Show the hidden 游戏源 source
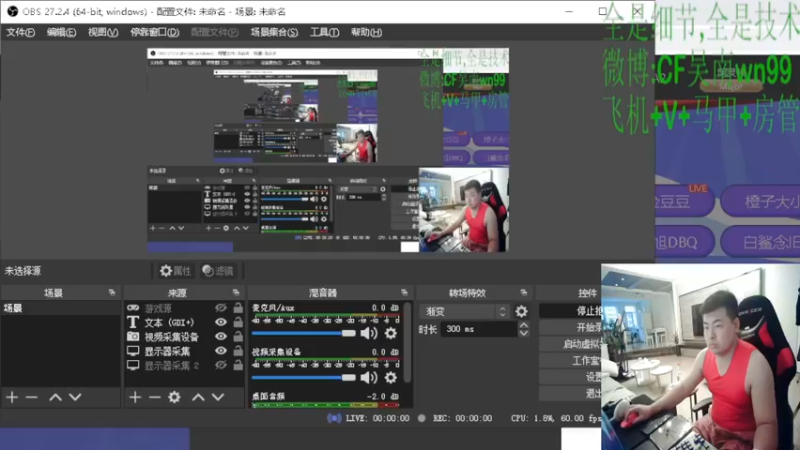The image size is (800, 450). click(221, 308)
